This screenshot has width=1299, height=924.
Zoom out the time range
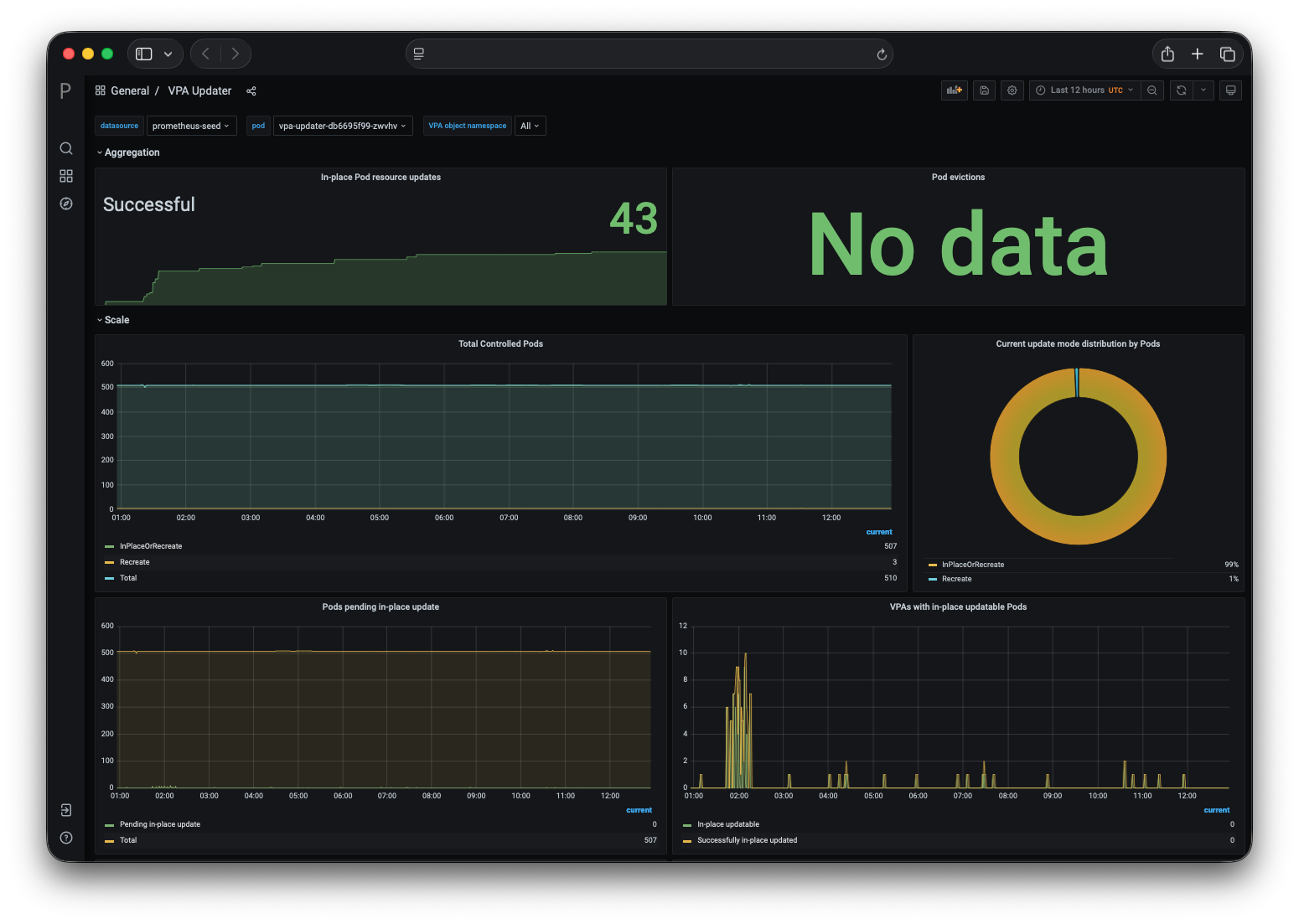pos(1152,90)
